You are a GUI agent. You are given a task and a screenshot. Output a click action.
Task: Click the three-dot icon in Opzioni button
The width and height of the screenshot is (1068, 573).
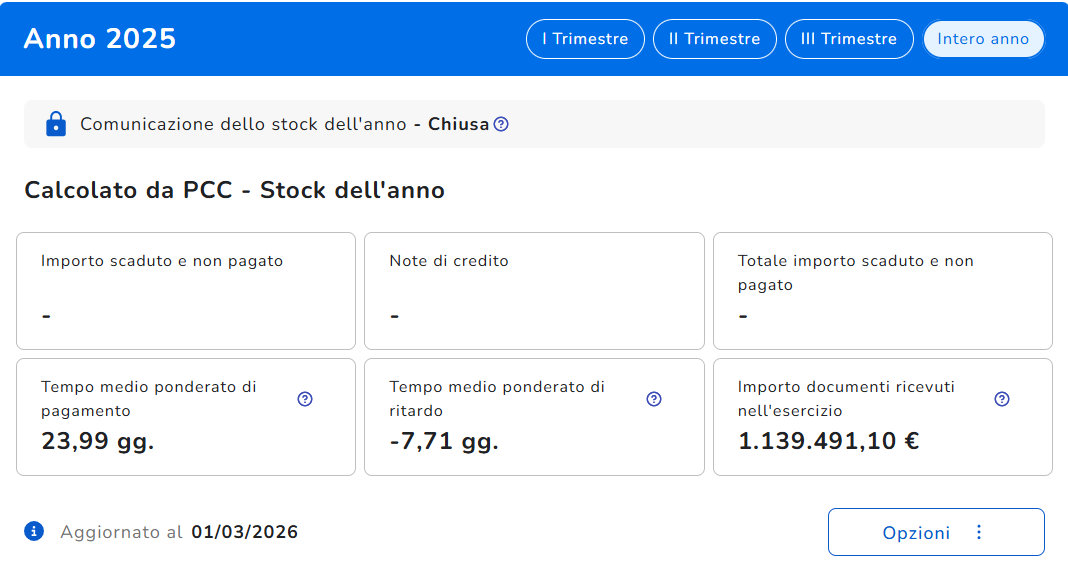pos(979,532)
